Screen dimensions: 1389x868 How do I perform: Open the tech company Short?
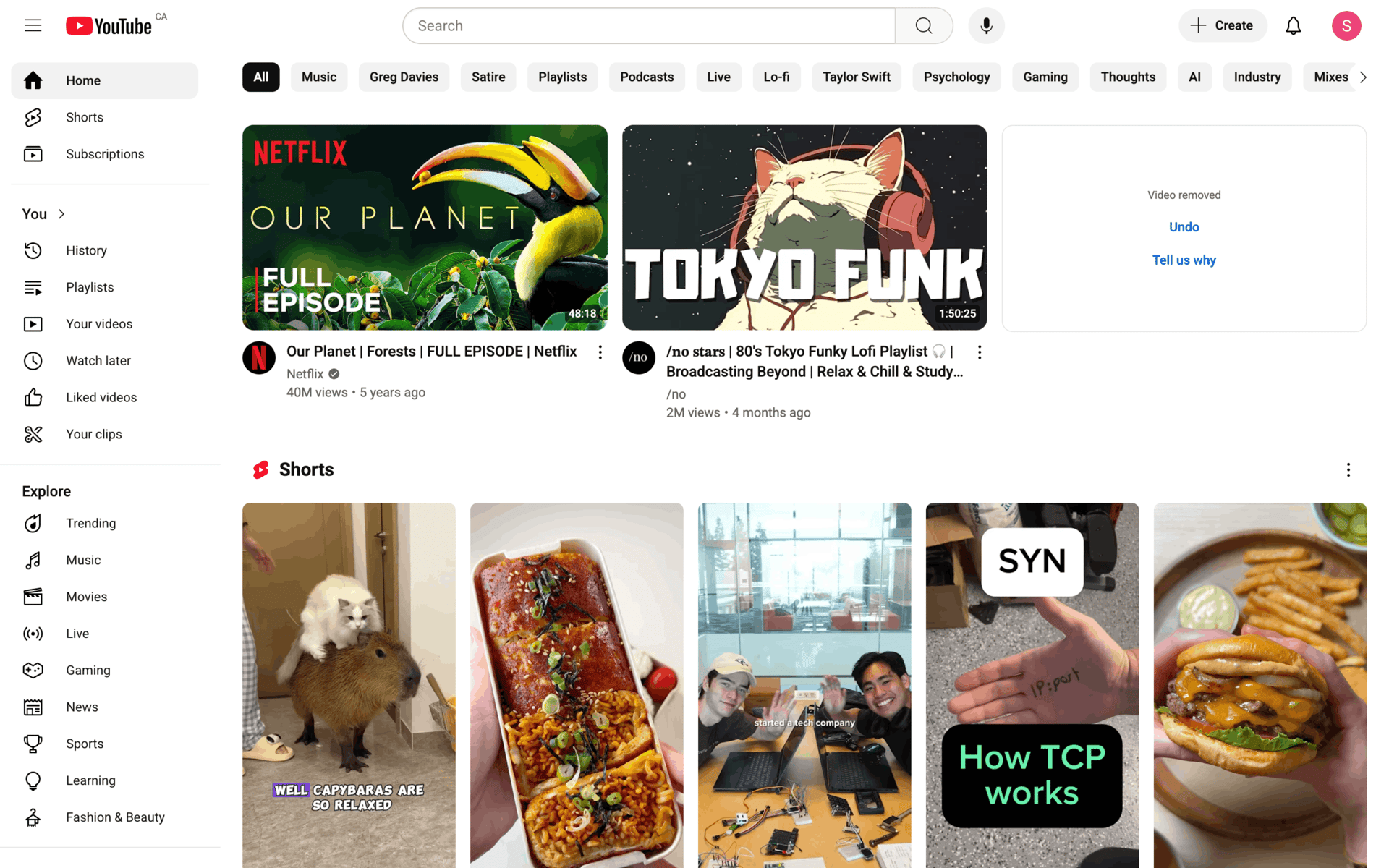[804, 685]
